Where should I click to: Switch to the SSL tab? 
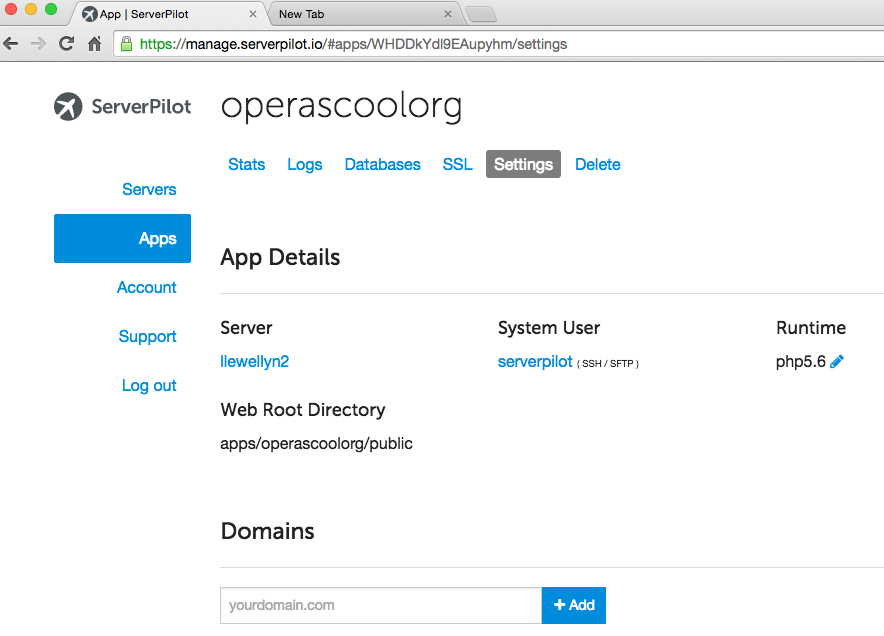[x=457, y=164]
